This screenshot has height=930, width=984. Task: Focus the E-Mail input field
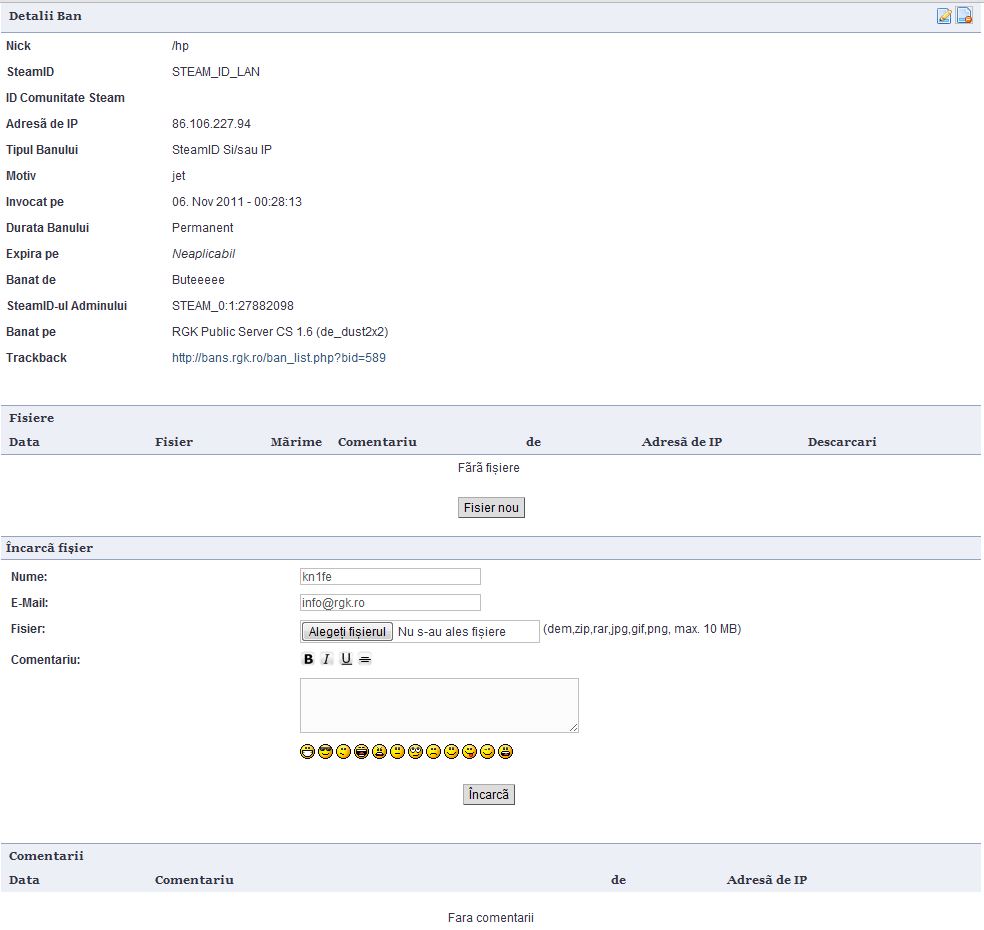click(390, 603)
